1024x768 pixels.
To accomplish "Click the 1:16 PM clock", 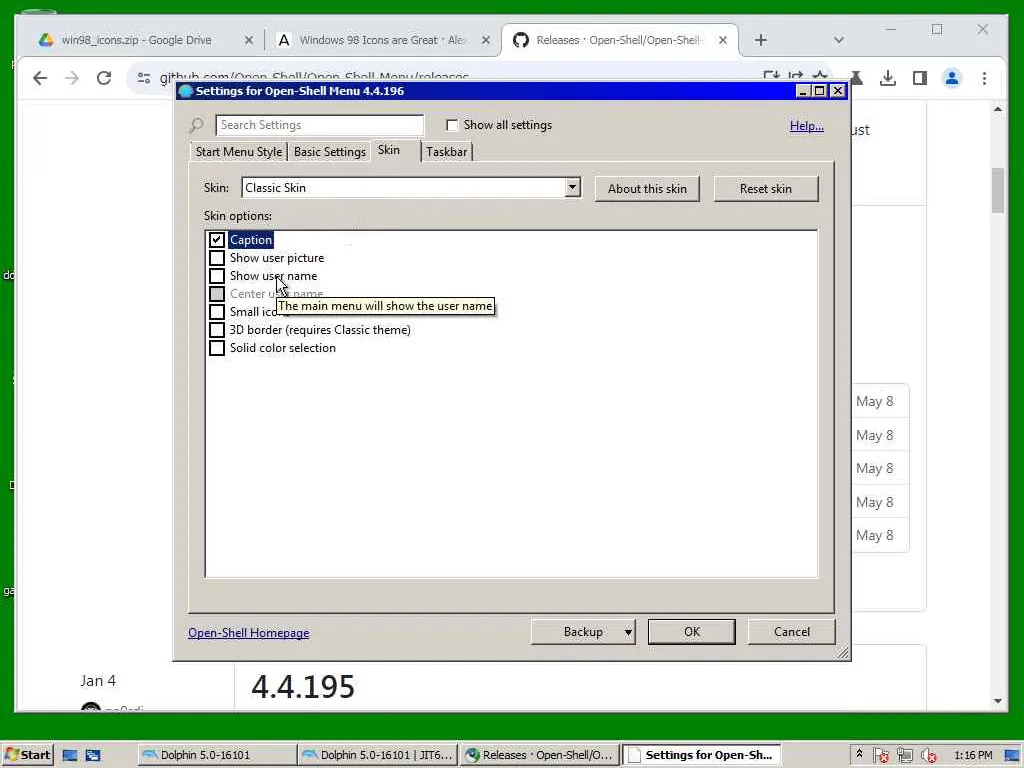I will (972, 755).
